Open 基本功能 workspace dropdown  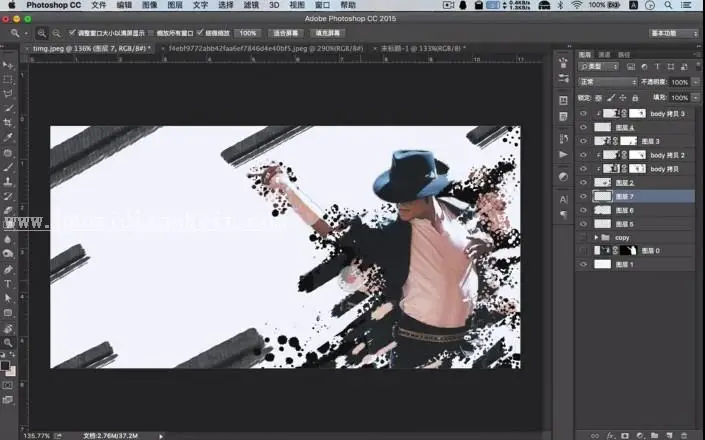(673, 33)
